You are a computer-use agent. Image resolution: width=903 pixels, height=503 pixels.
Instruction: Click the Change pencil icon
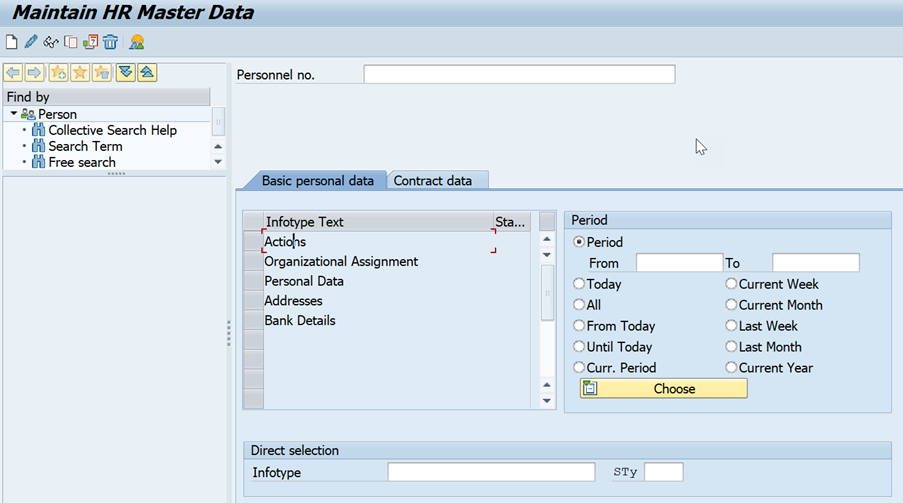[x=31, y=42]
